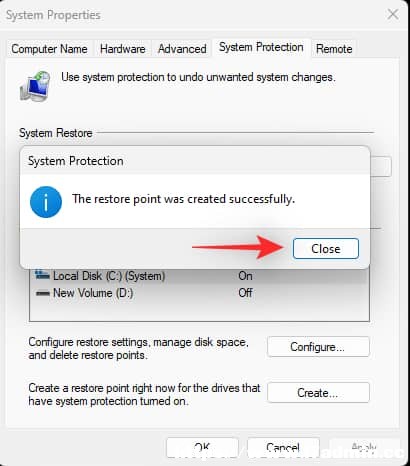Select the System Protection tab

click(x=261, y=47)
